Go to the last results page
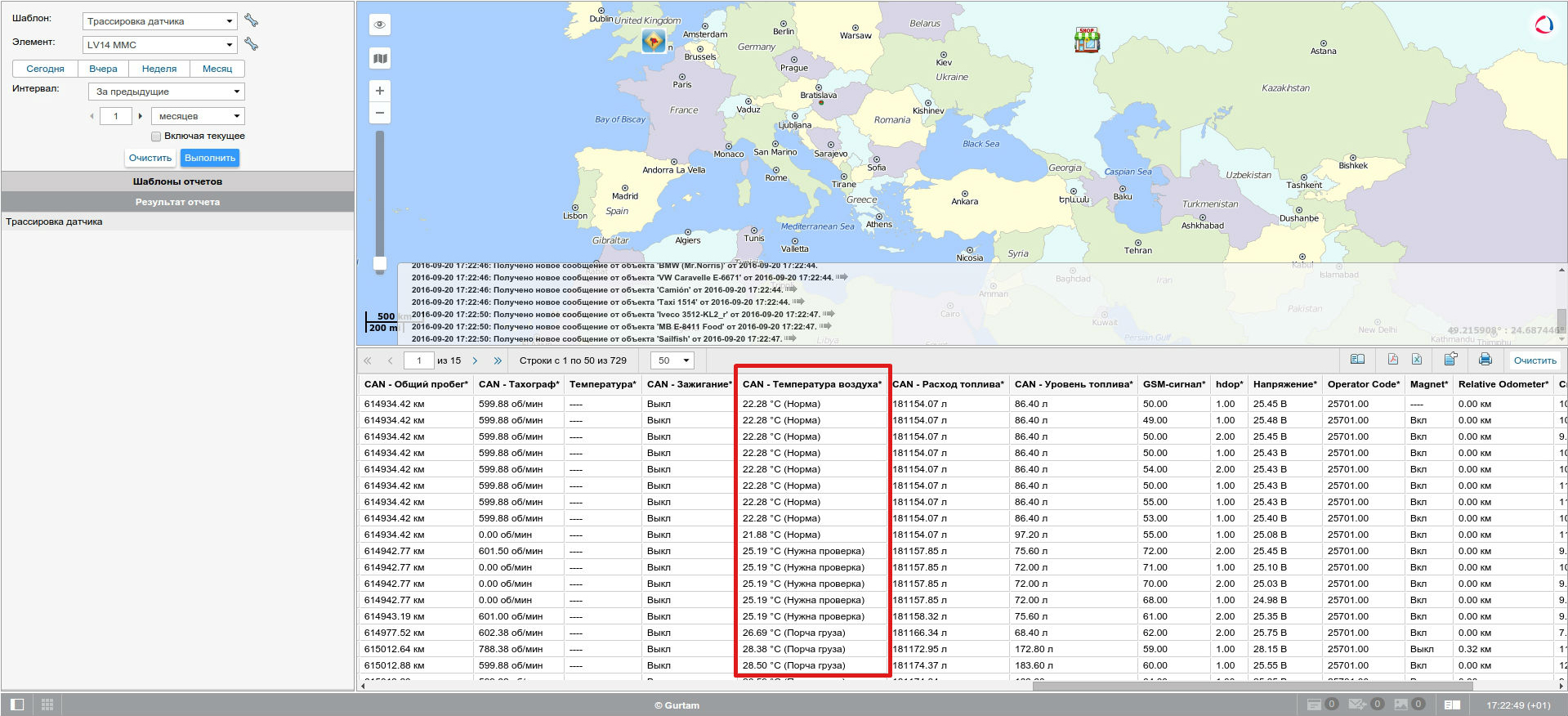Screen dimensions: 1568x716 (x=497, y=360)
